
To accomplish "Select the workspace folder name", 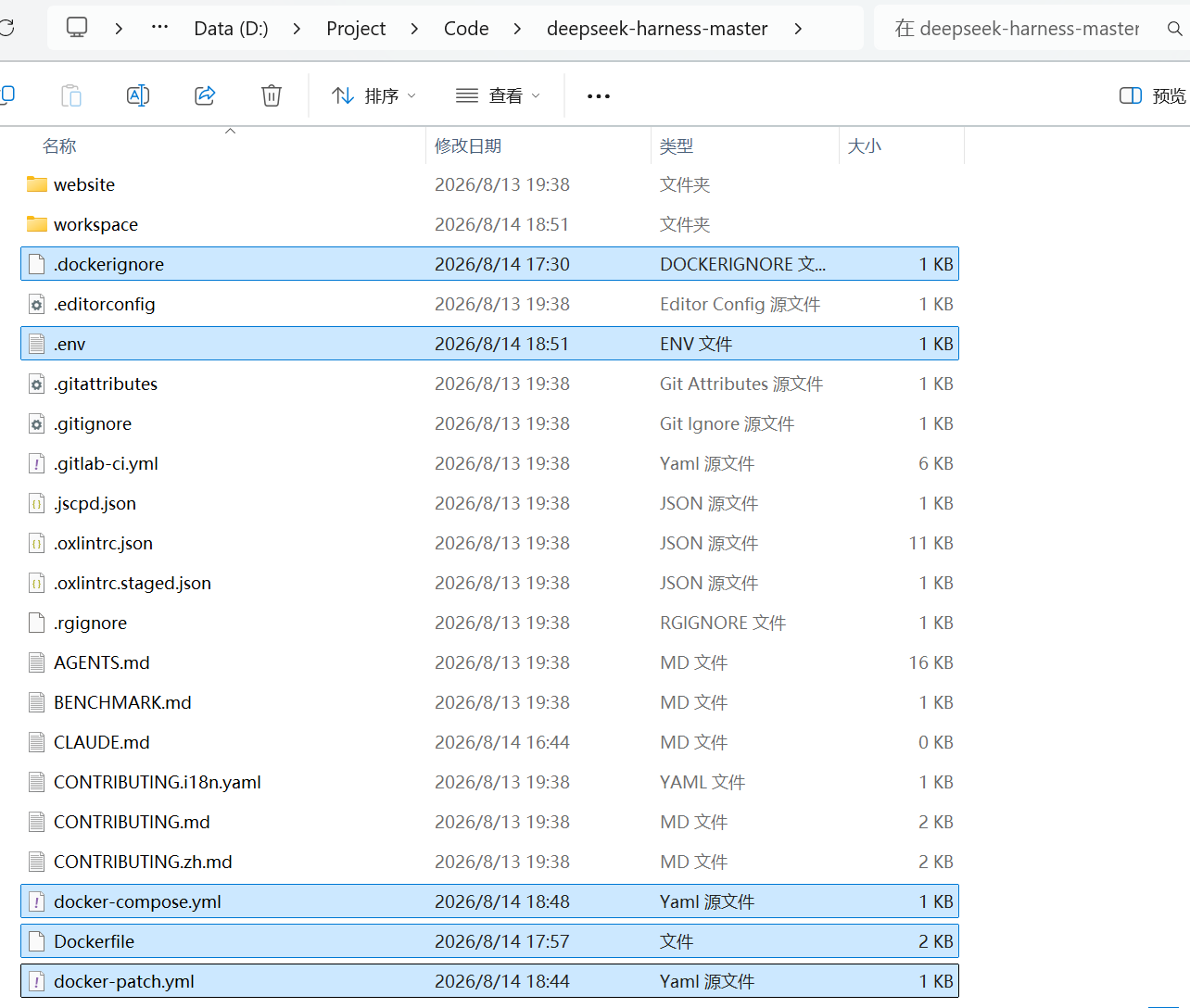I will click(95, 224).
